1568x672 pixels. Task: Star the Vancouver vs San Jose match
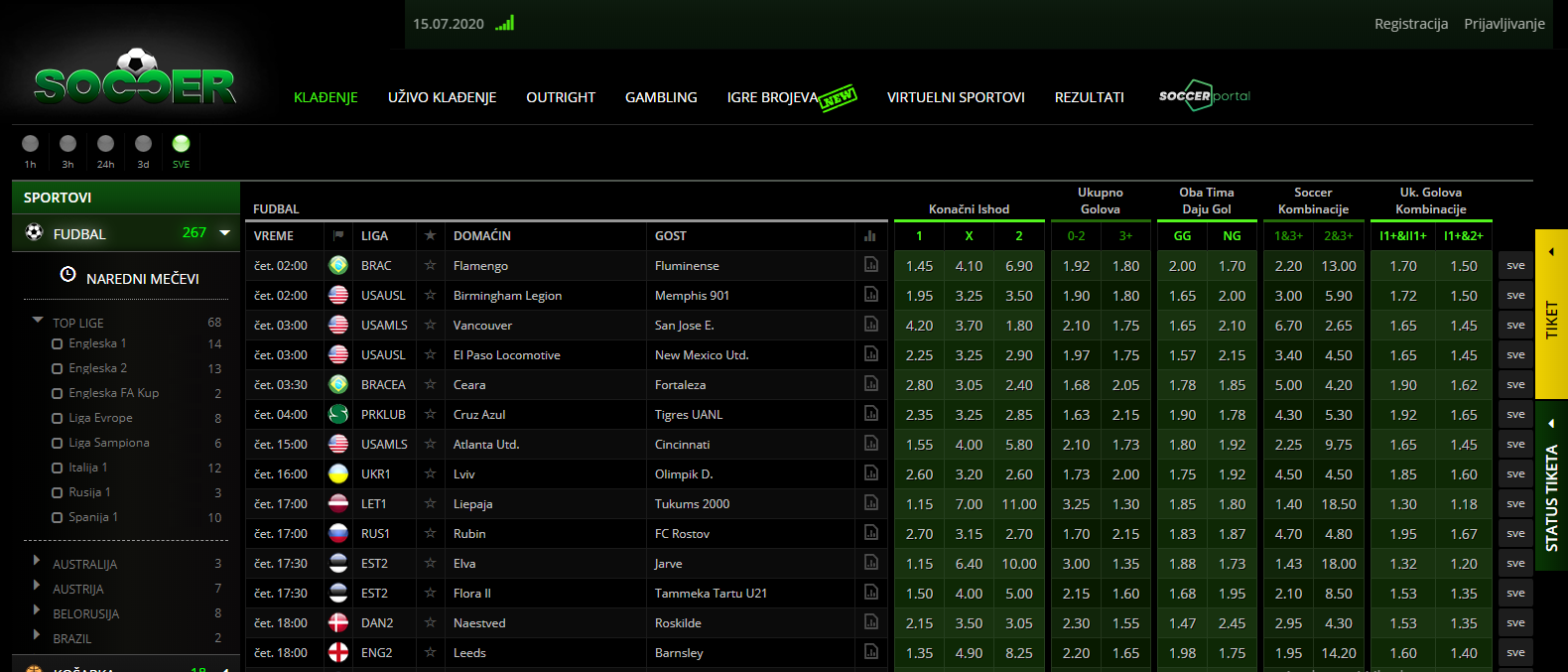pyautogui.click(x=430, y=325)
